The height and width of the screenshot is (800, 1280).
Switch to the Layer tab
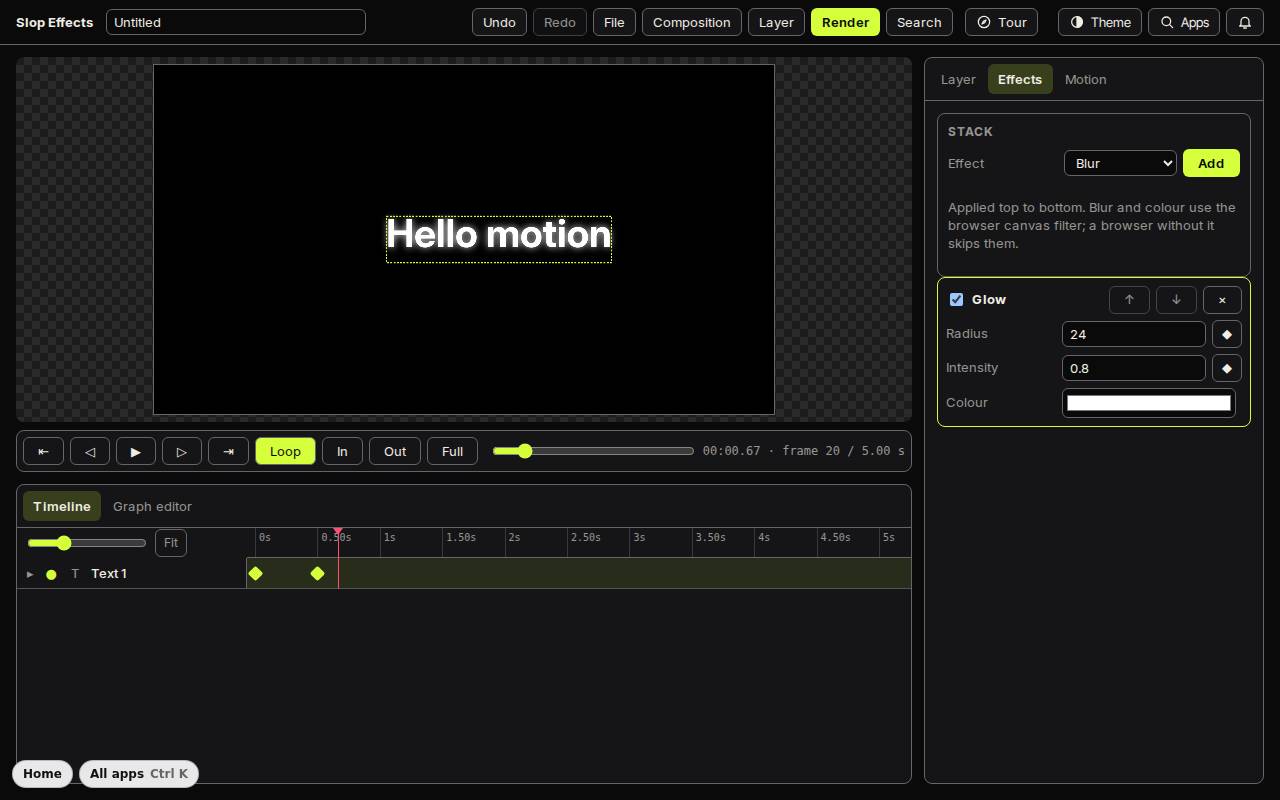click(x=958, y=79)
